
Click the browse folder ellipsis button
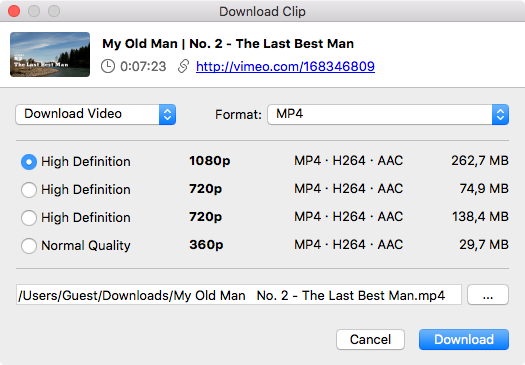pos(488,295)
